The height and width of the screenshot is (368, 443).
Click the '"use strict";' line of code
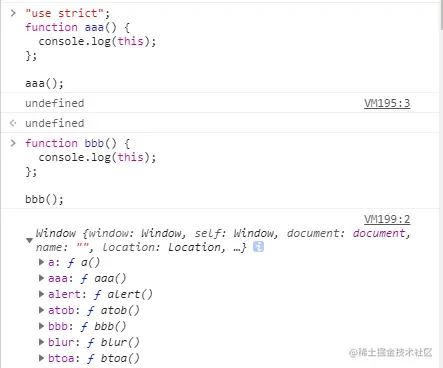click(67, 13)
